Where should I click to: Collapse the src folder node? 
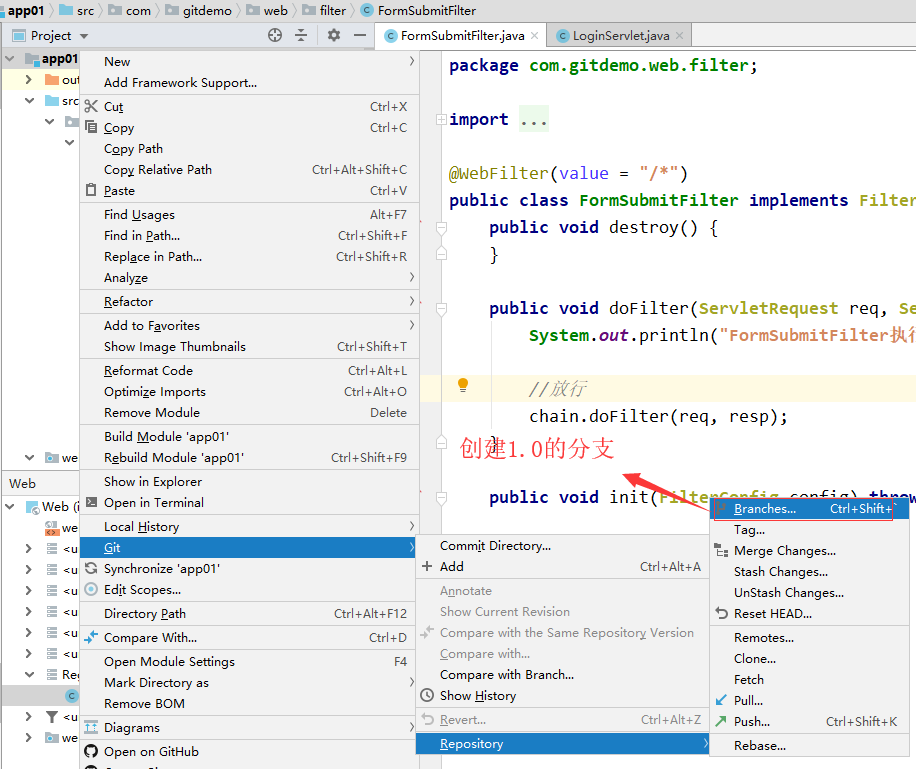29,101
